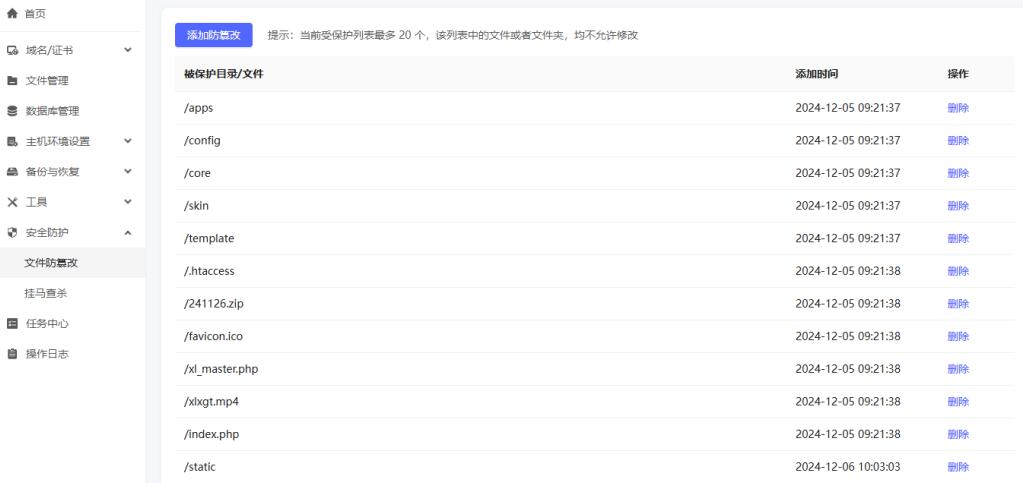Click the 数据库管理 database icon
The height and width of the screenshot is (483, 1023).
click(12, 111)
